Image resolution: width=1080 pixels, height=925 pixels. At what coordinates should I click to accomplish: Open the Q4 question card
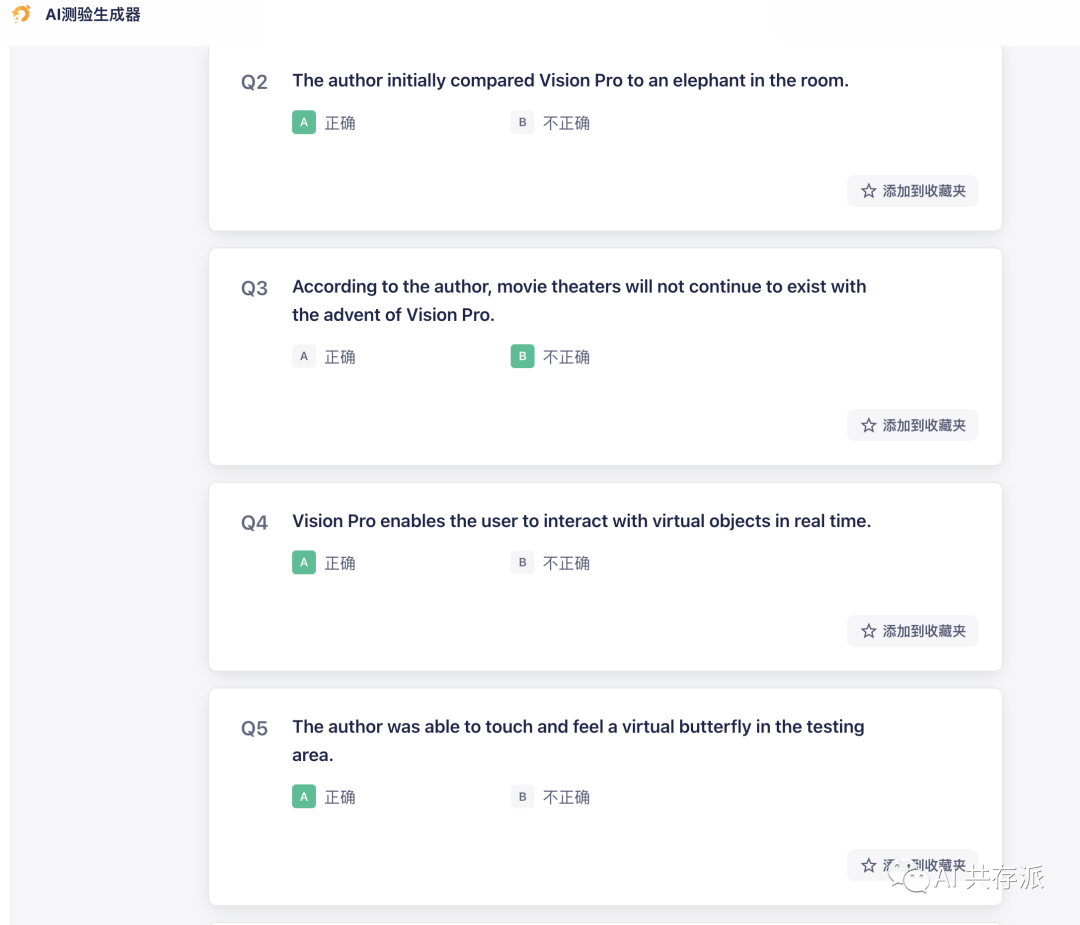pyautogui.click(x=605, y=576)
